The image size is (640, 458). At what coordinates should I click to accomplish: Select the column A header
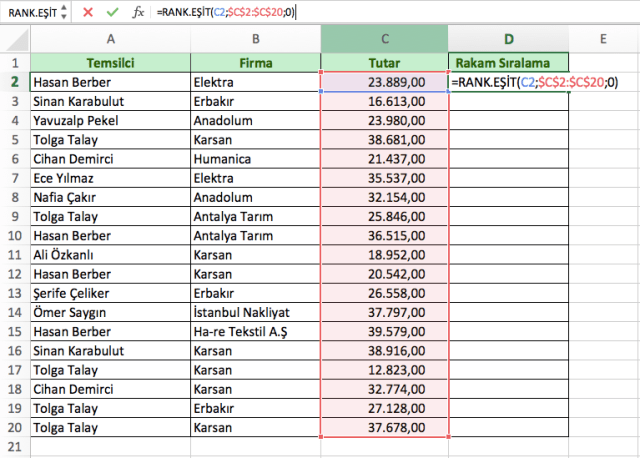pyautogui.click(x=110, y=39)
